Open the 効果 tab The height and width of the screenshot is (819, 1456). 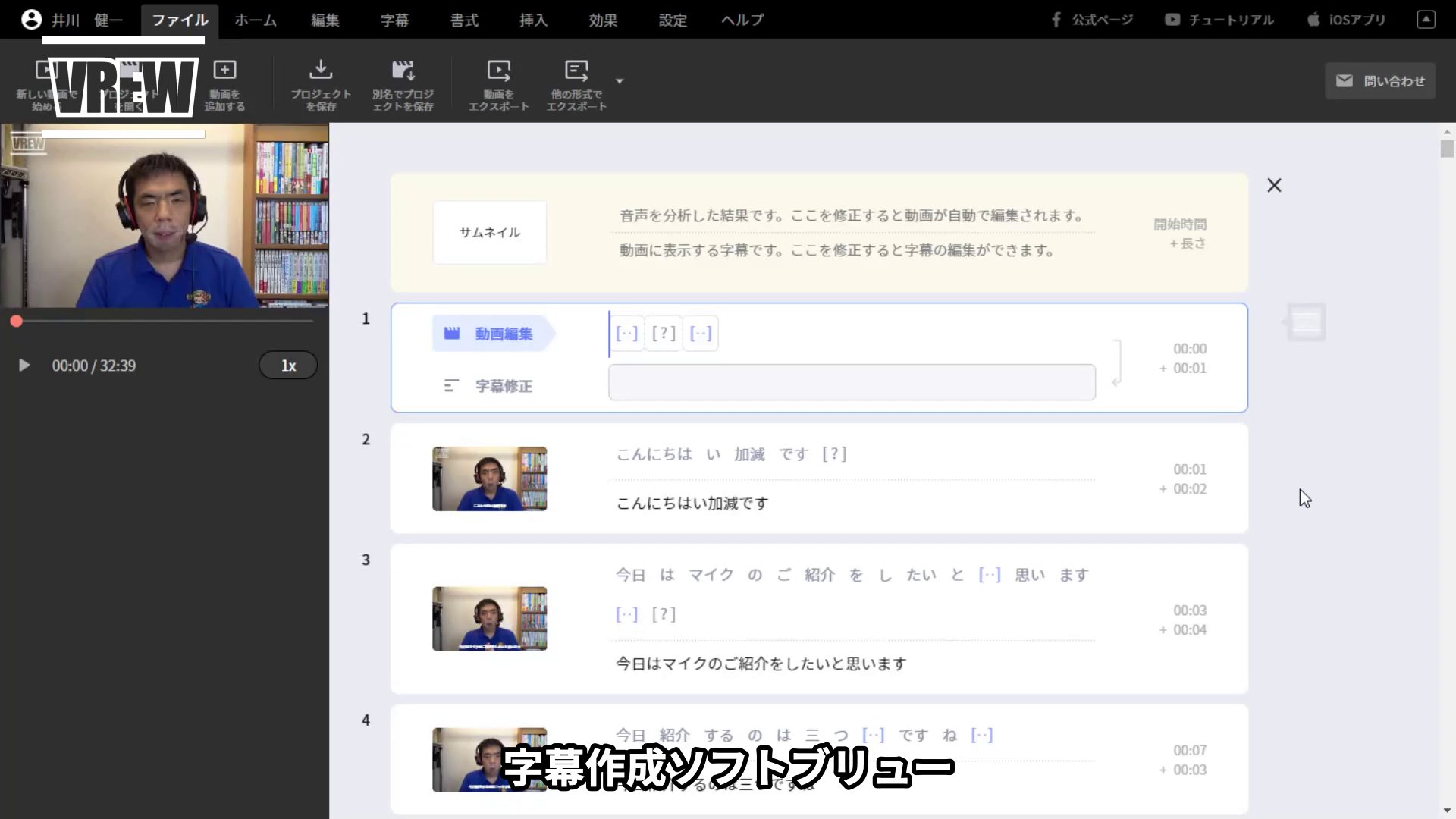(x=603, y=20)
